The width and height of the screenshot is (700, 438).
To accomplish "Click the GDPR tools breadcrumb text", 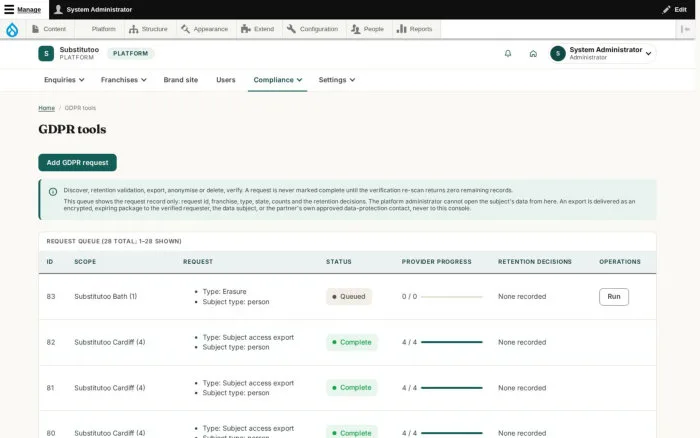I will pos(80,108).
